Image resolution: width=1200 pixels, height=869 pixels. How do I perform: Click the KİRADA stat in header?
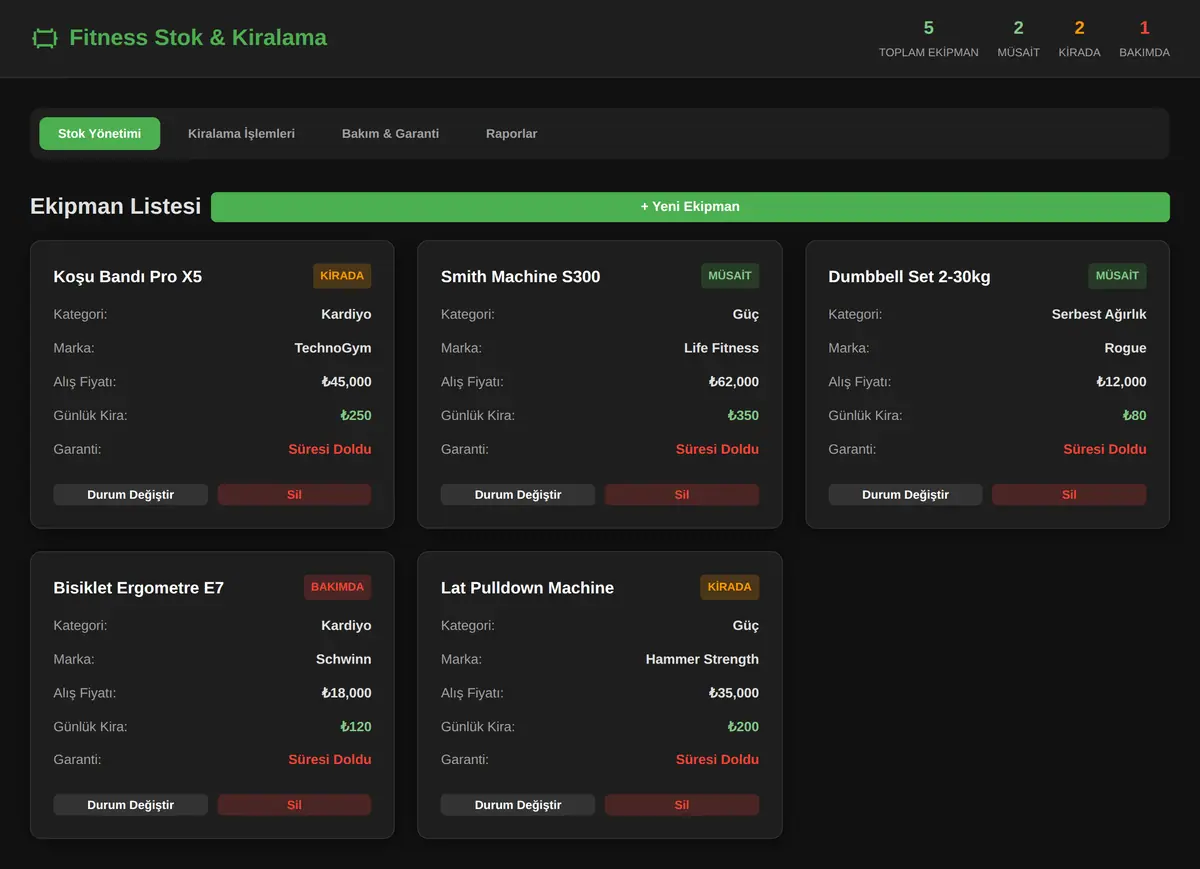coord(1079,39)
